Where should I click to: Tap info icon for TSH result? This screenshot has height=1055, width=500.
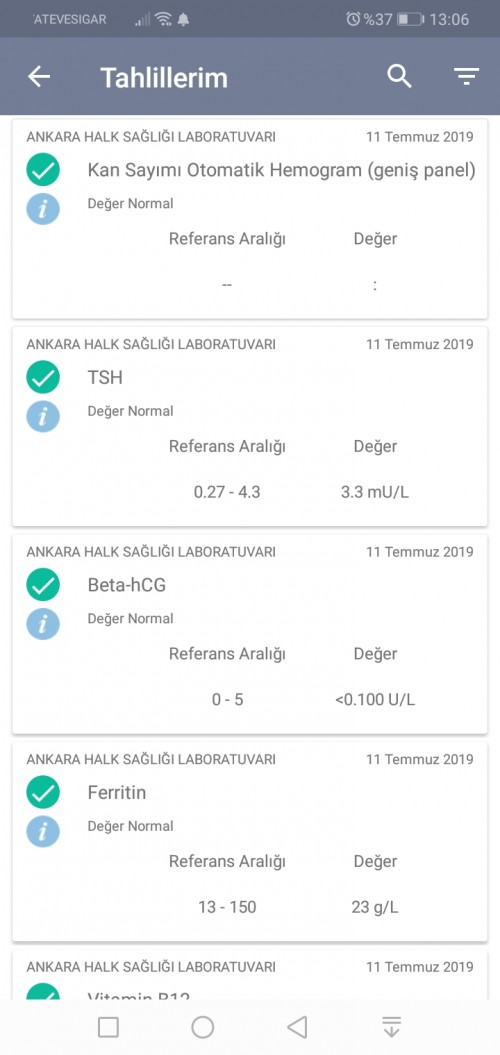pyautogui.click(x=43, y=416)
